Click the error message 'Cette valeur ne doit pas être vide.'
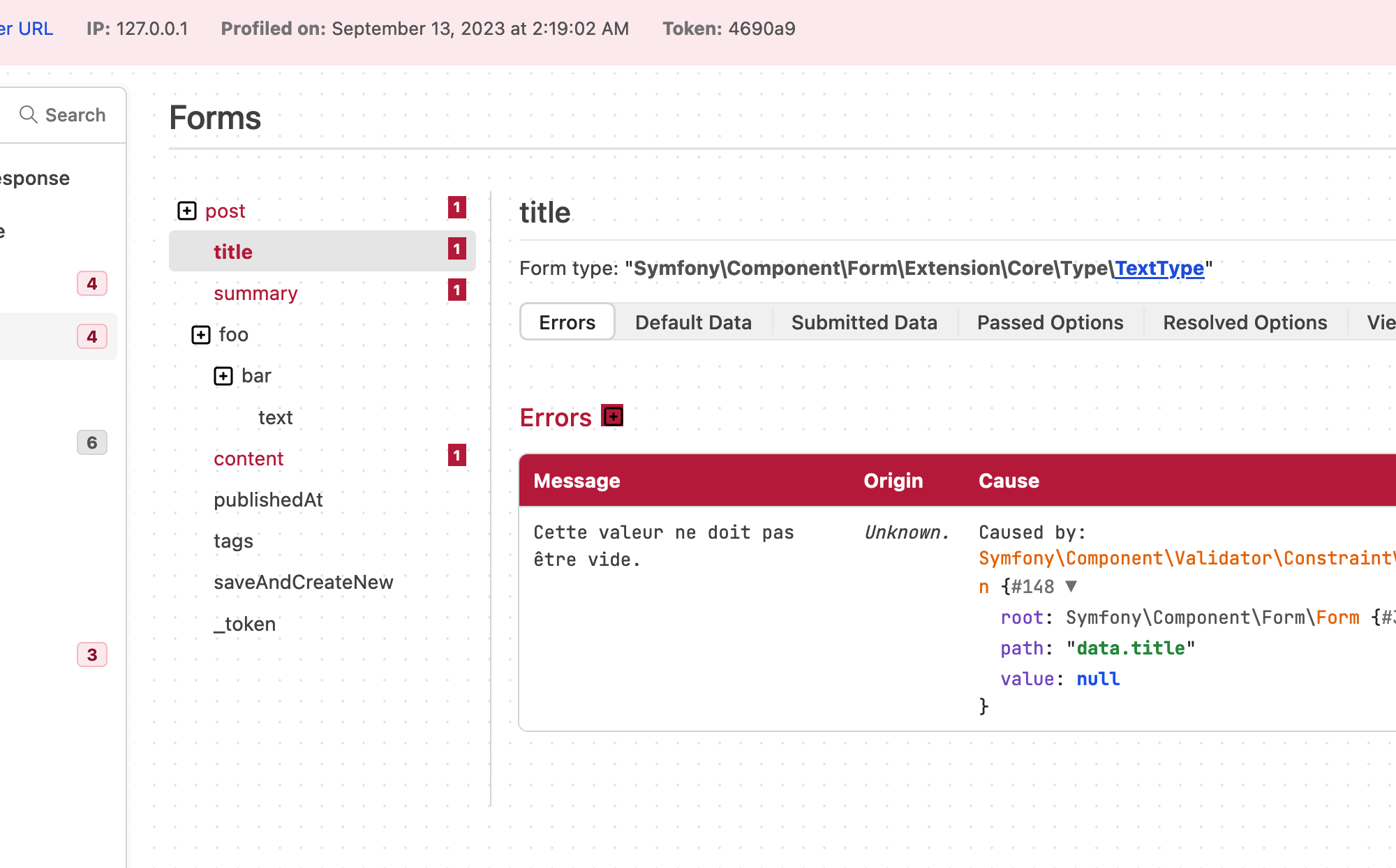 point(664,546)
